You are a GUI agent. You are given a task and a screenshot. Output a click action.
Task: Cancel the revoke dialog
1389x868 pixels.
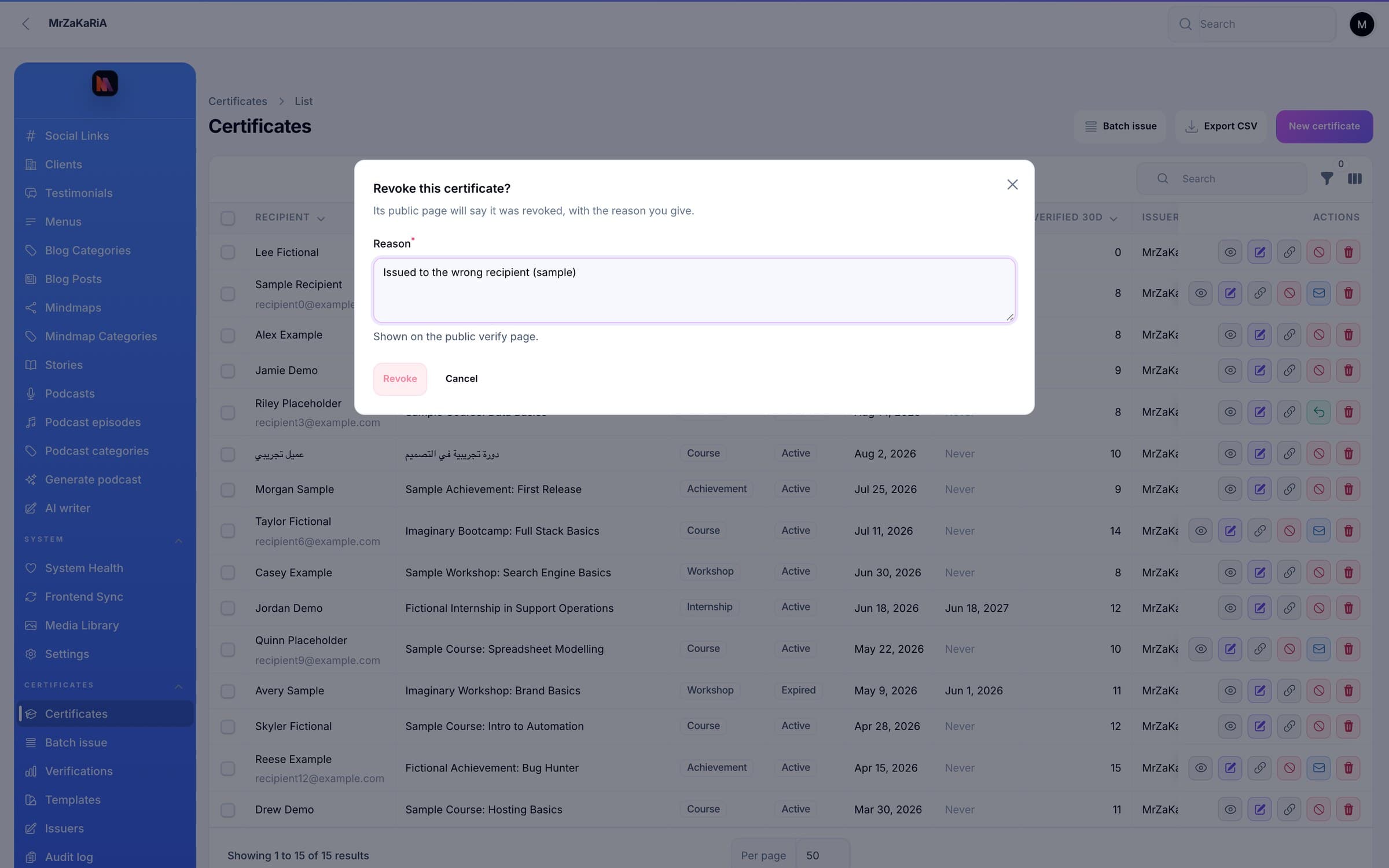pos(461,378)
